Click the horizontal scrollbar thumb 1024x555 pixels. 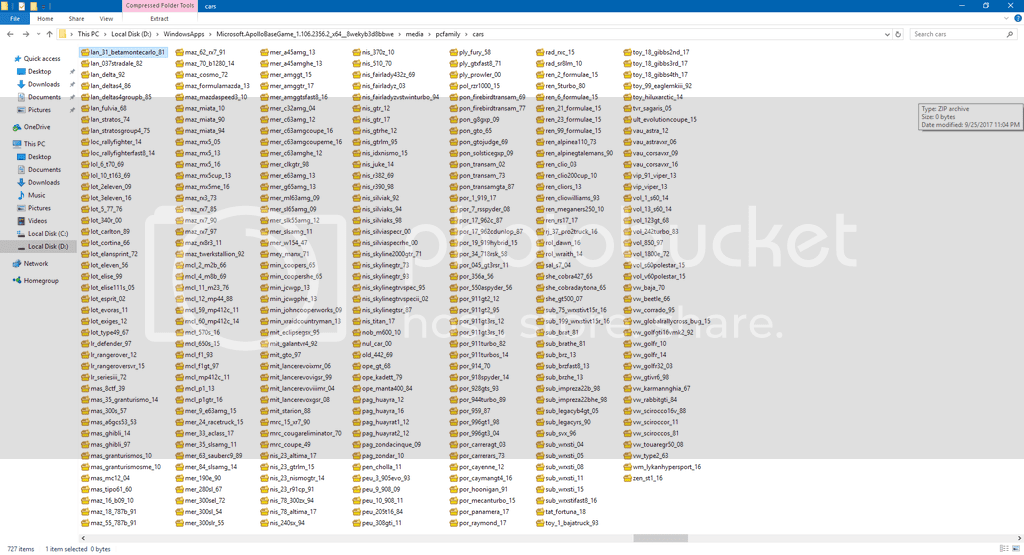tap(660, 538)
